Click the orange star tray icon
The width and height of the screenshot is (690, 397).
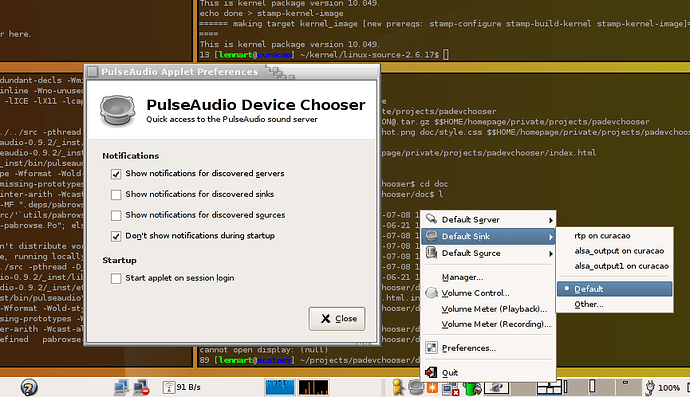click(432, 388)
